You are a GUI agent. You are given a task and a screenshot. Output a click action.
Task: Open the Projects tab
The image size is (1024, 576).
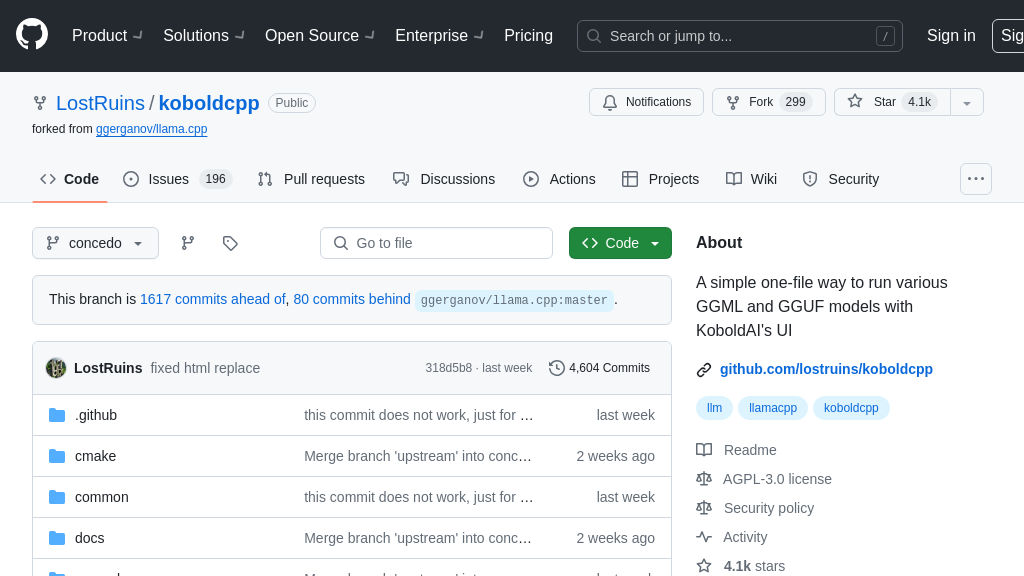660,179
